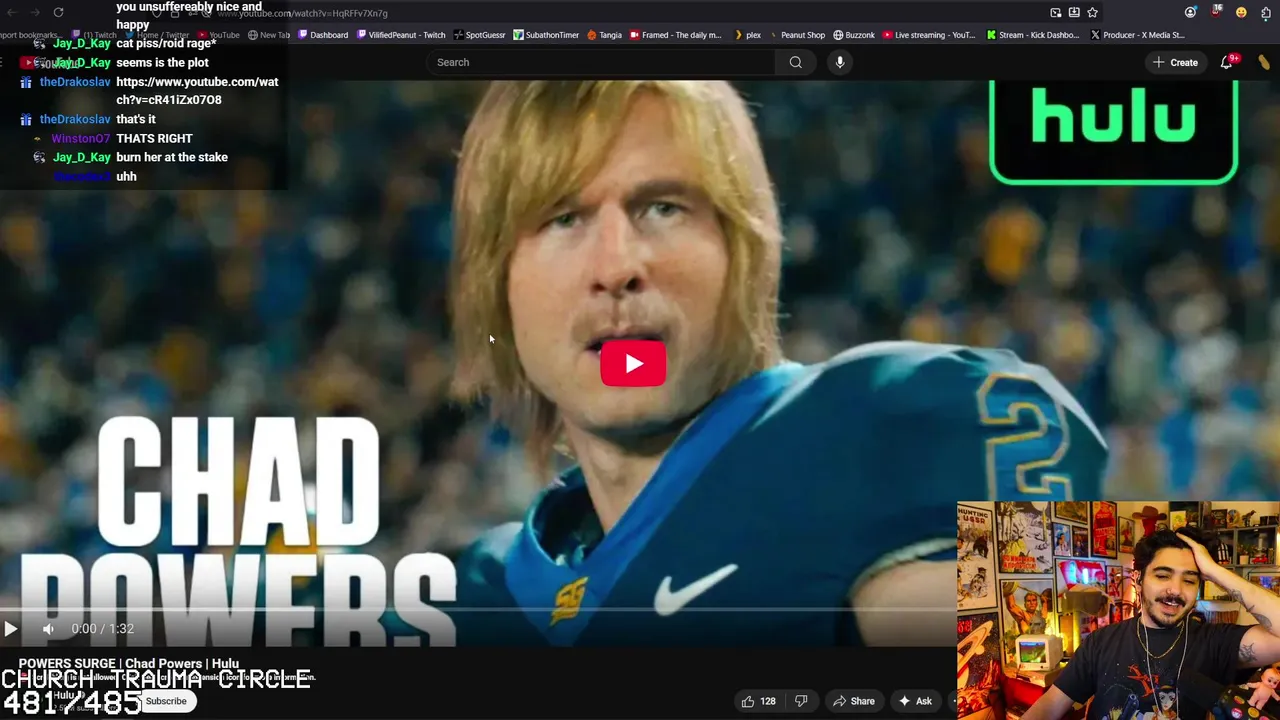
Task: Open theDrakoslav's YouTube link in chat
Action: click(x=197, y=91)
